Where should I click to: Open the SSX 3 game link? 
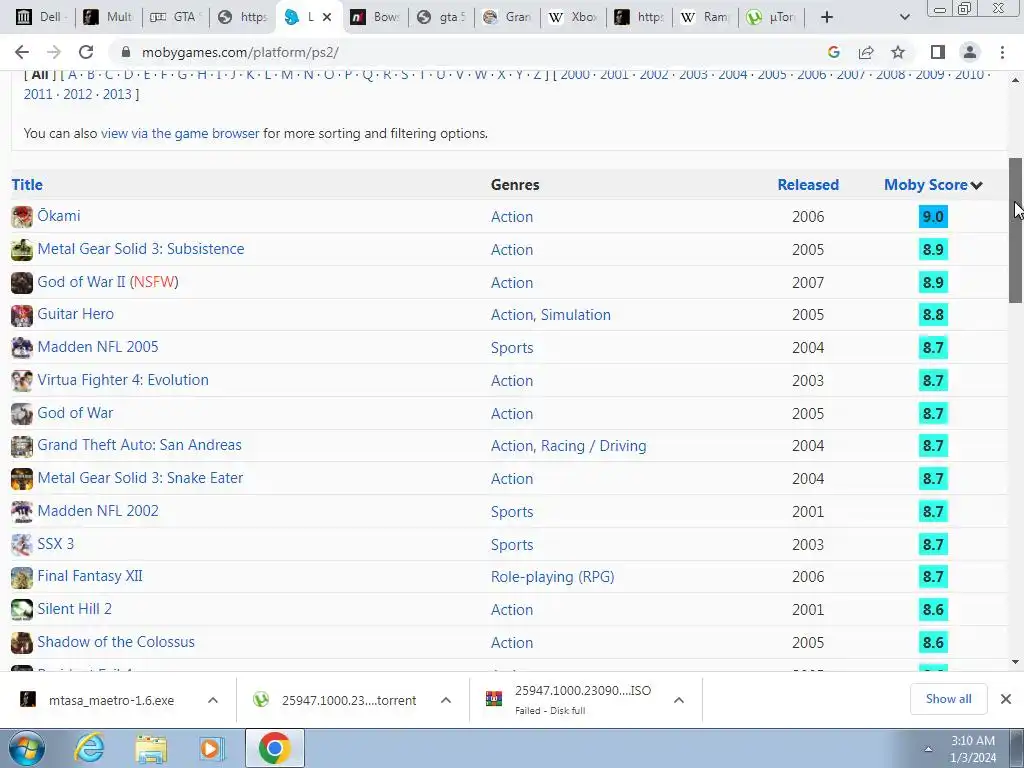(x=56, y=543)
